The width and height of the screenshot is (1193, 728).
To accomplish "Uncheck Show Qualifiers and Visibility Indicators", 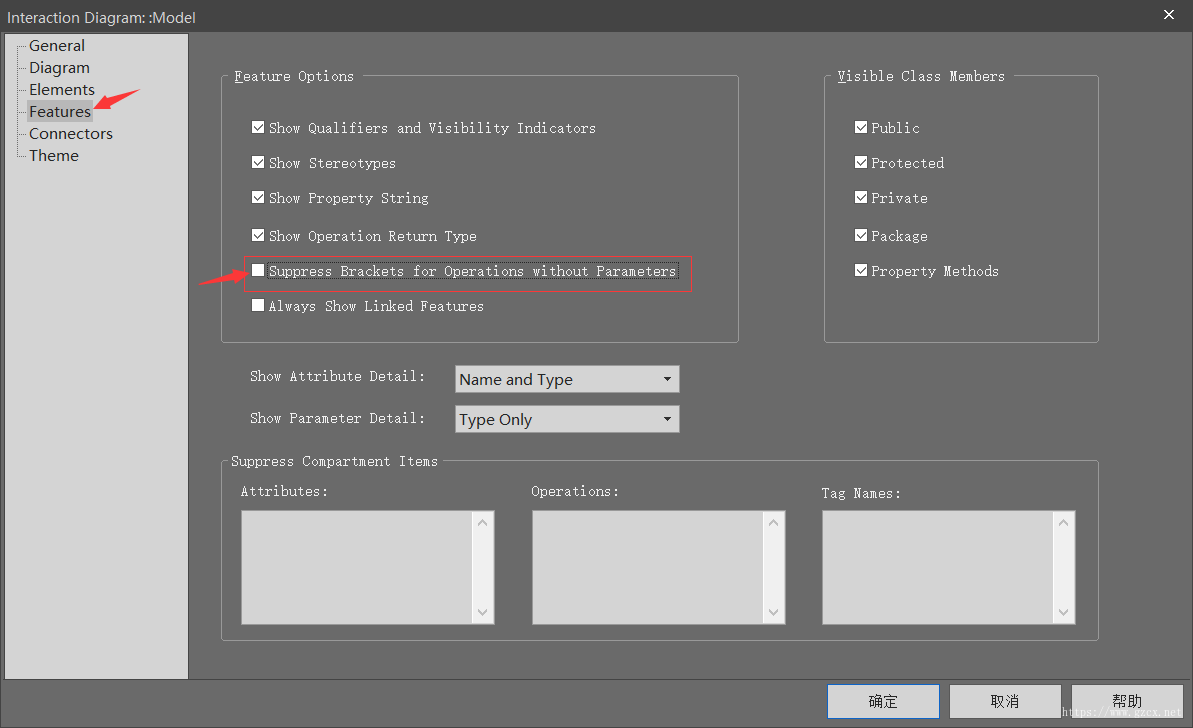I will coord(258,128).
